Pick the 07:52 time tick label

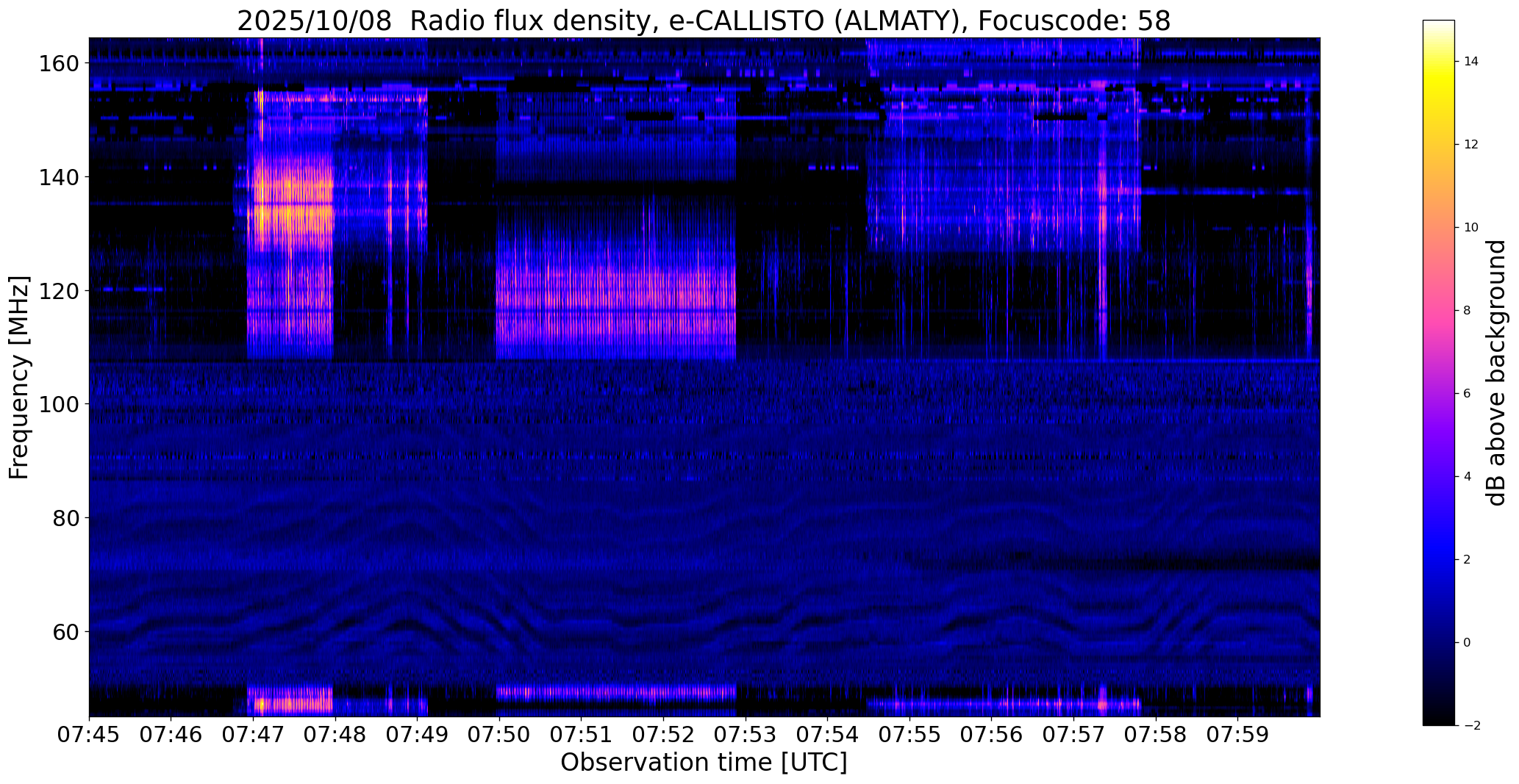tap(664, 735)
